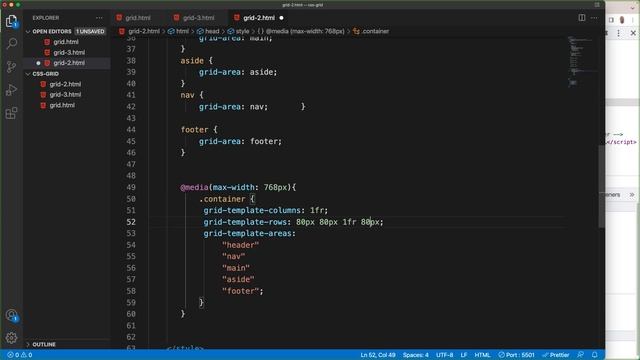Open the Accounts menu in activity bar
Viewport: 640px width, 360px height.
click(11, 315)
